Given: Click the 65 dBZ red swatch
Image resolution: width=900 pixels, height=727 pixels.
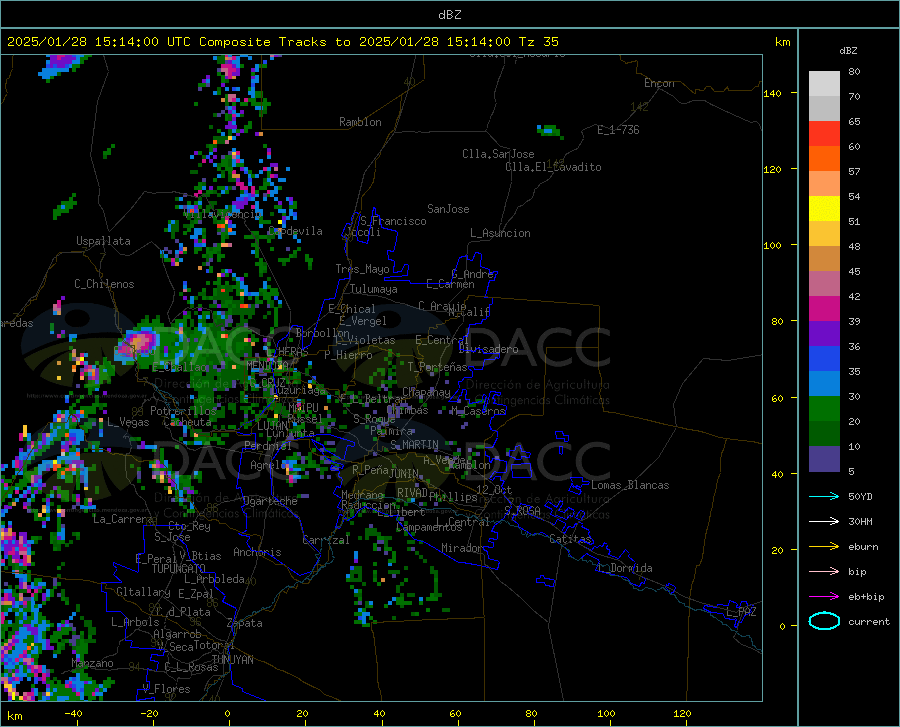Looking at the screenshot, I should pyautogui.click(x=824, y=133).
